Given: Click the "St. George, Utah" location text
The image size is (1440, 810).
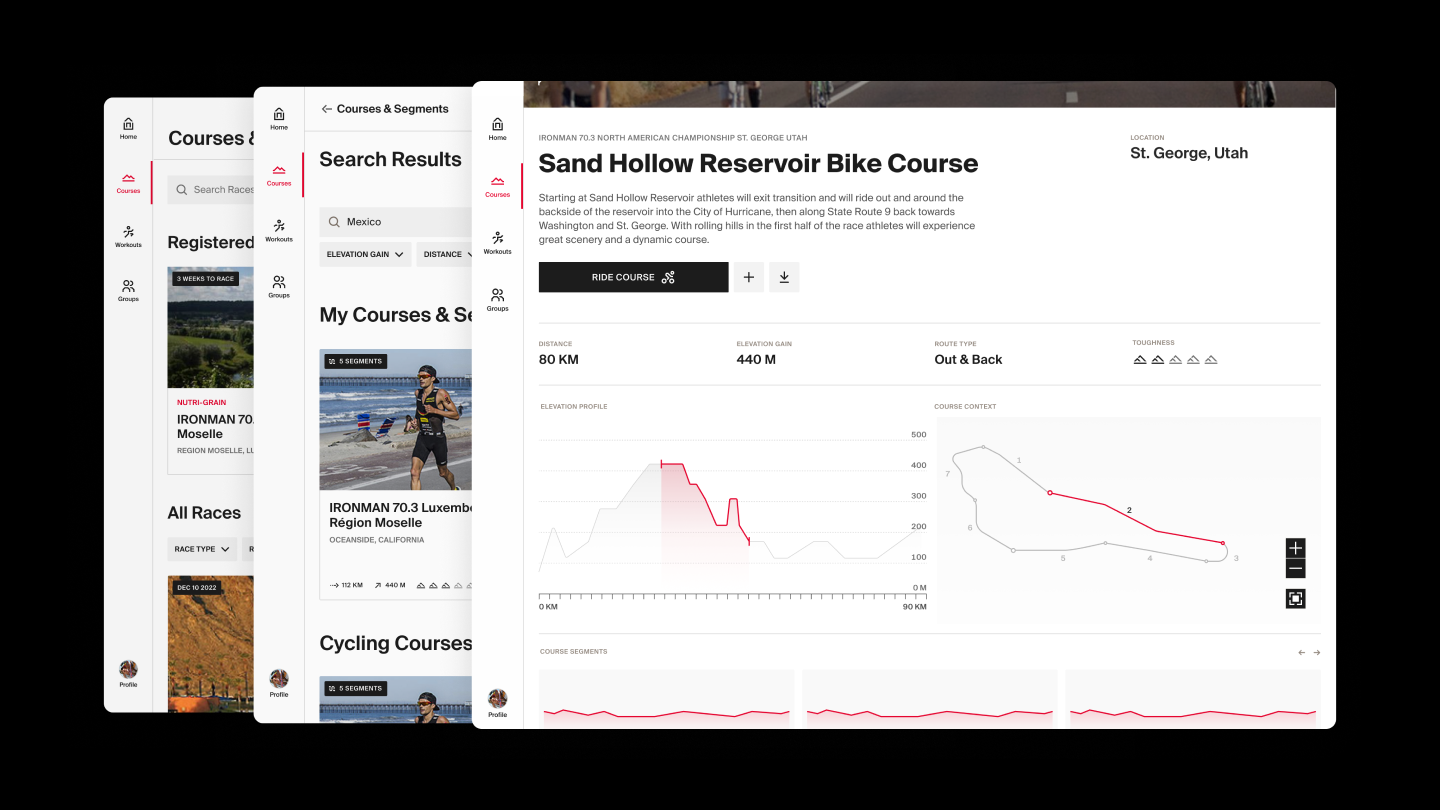Looking at the screenshot, I should click(x=1189, y=153).
